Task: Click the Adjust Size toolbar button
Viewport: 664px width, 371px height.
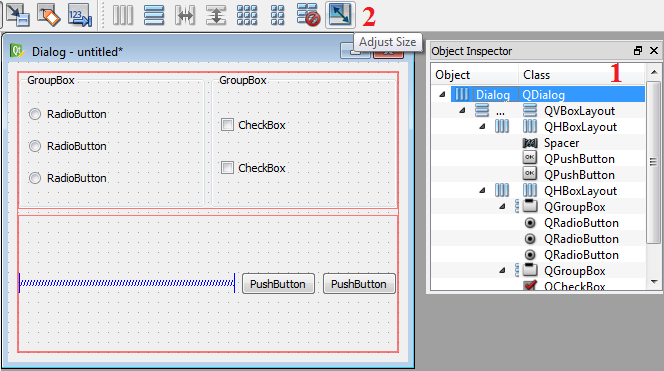Action: 340,15
